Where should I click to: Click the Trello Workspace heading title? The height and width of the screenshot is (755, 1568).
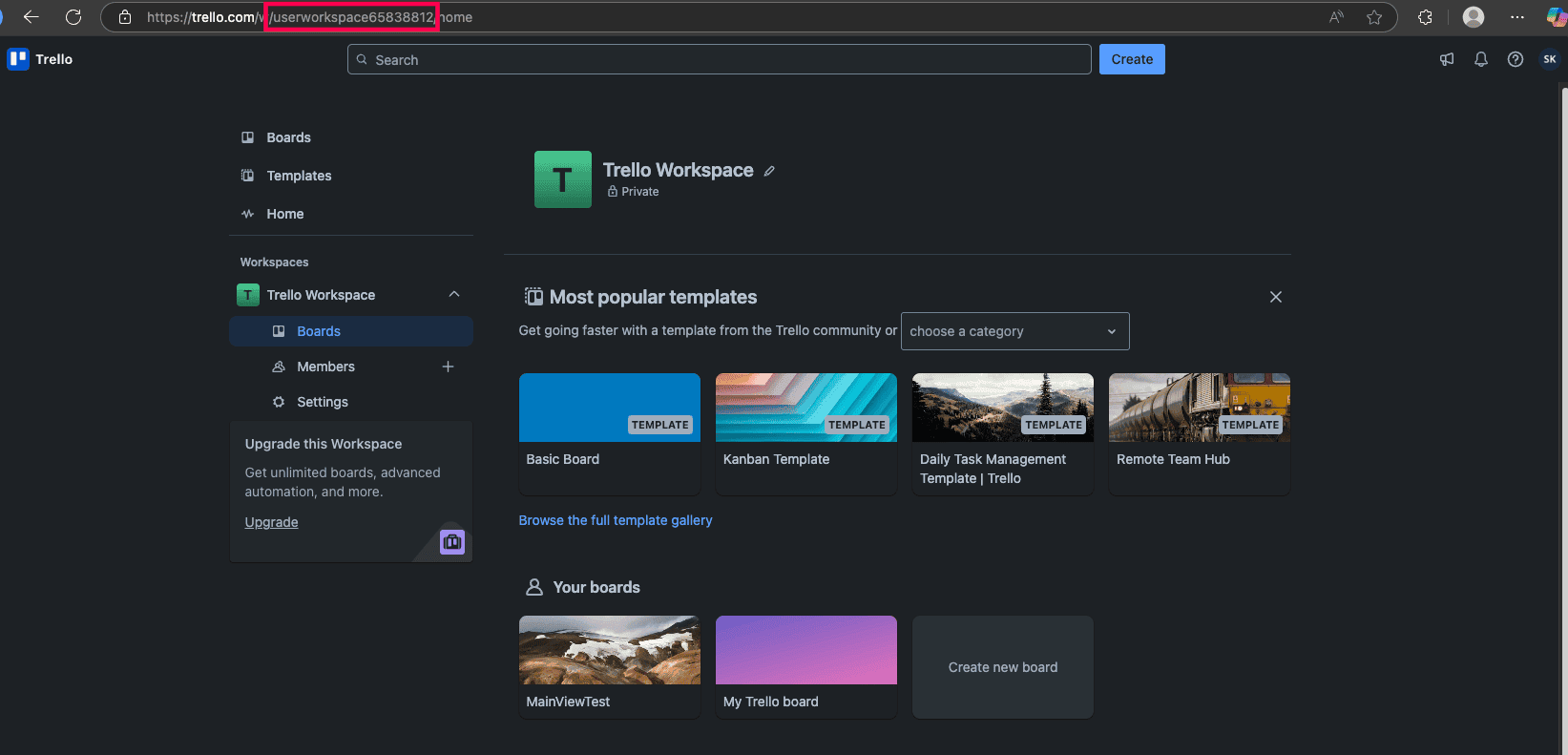[x=679, y=170]
